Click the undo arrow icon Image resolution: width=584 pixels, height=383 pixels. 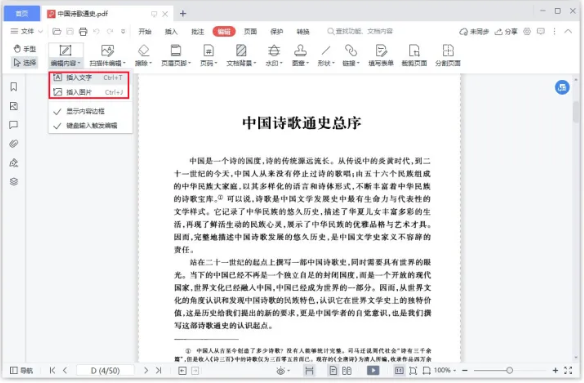pos(96,32)
